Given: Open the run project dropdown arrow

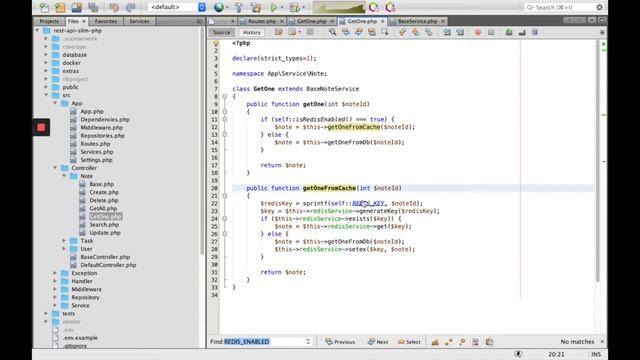Looking at the screenshot, I should coord(282,7).
